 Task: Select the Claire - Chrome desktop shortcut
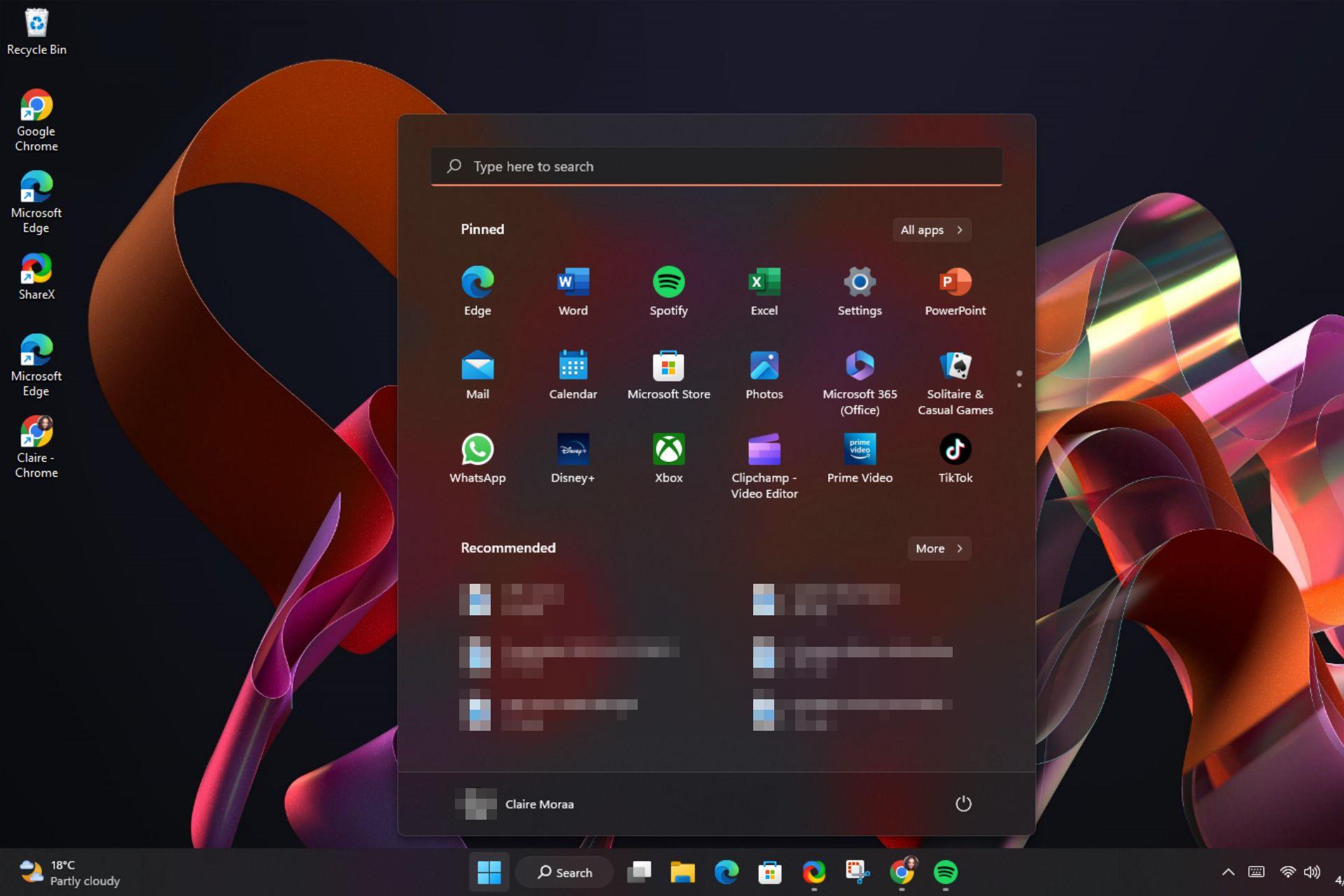click(x=36, y=447)
